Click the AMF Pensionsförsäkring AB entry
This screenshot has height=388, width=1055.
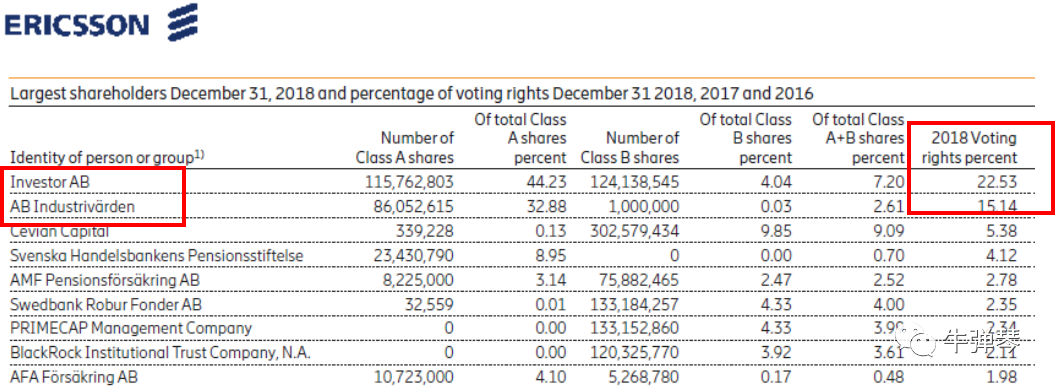click(x=105, y=280)
